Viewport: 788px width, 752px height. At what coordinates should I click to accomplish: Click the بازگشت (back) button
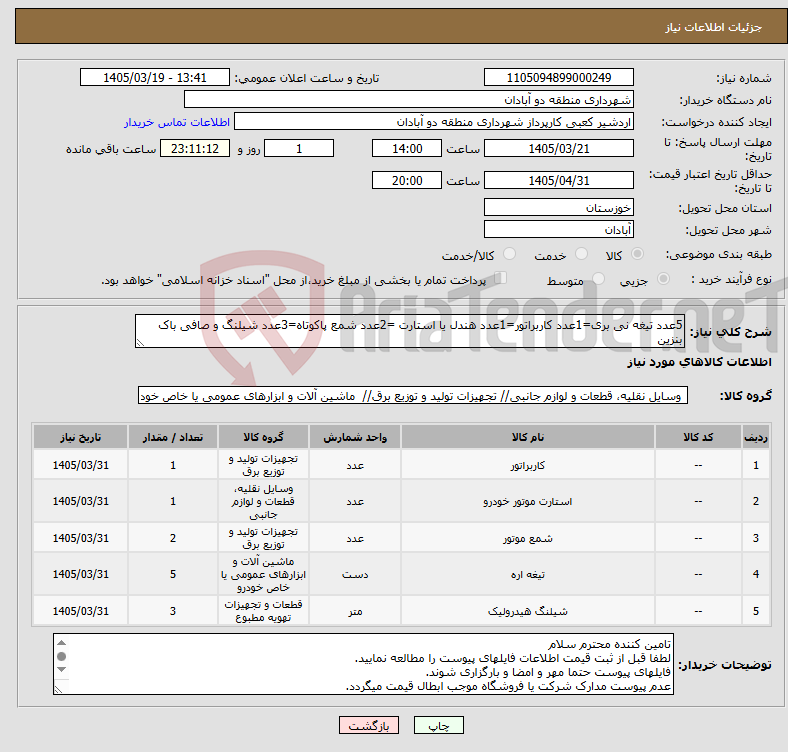tap(369, 725)
